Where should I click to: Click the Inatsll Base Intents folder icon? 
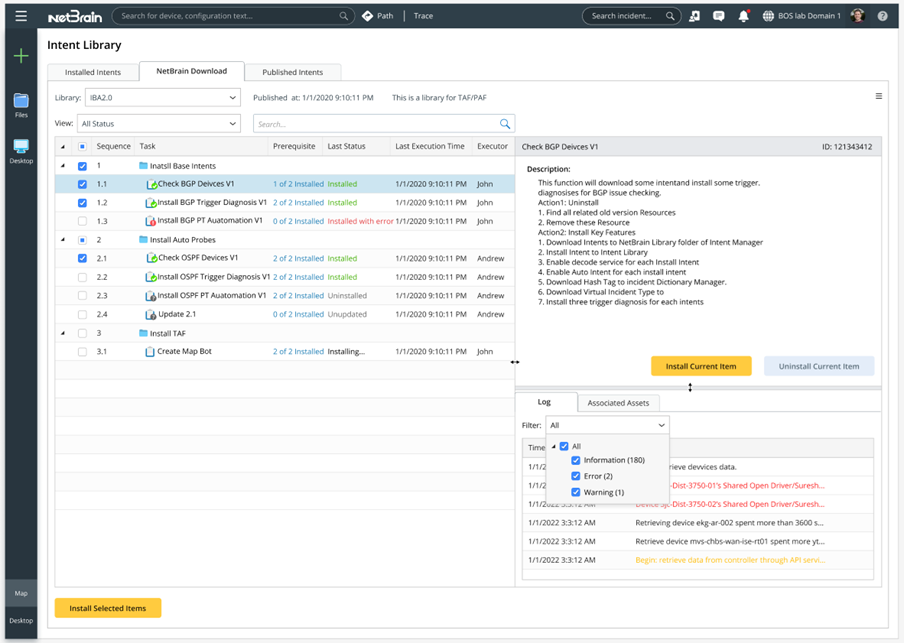(x=143, y=166)
